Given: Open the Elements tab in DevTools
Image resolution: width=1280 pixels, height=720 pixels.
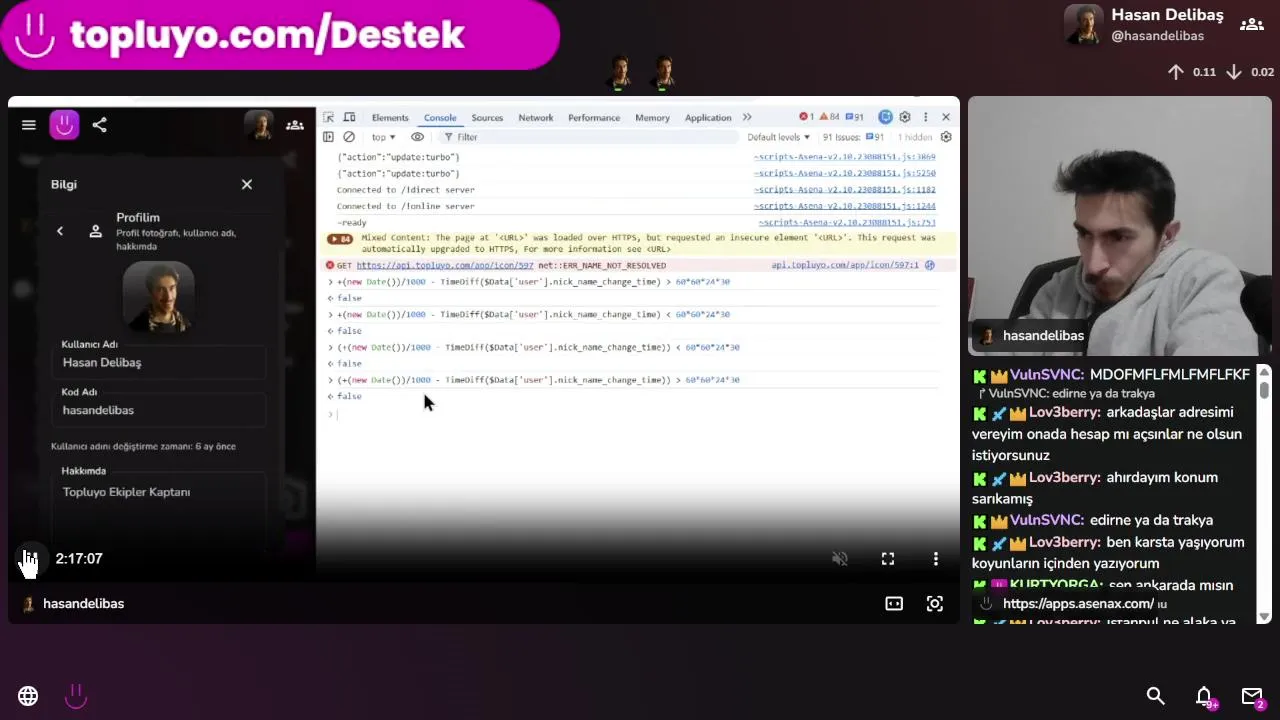Looking at the screenshot, I should point(390,118).
